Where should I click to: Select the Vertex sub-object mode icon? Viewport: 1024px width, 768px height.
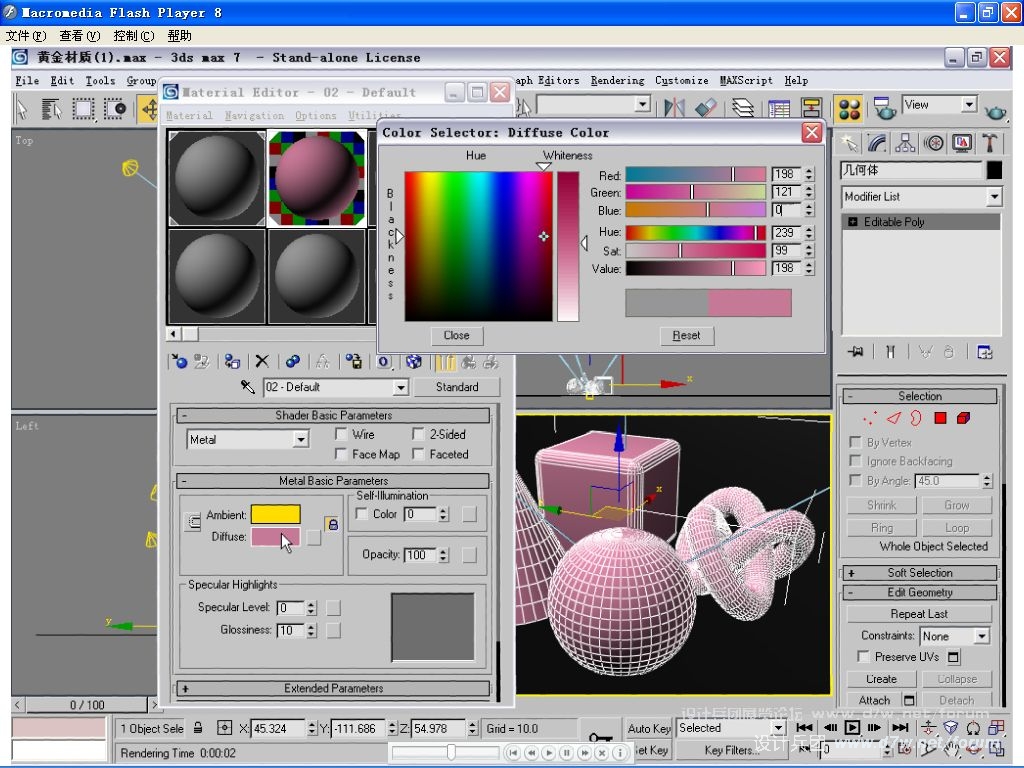[869, 418]
